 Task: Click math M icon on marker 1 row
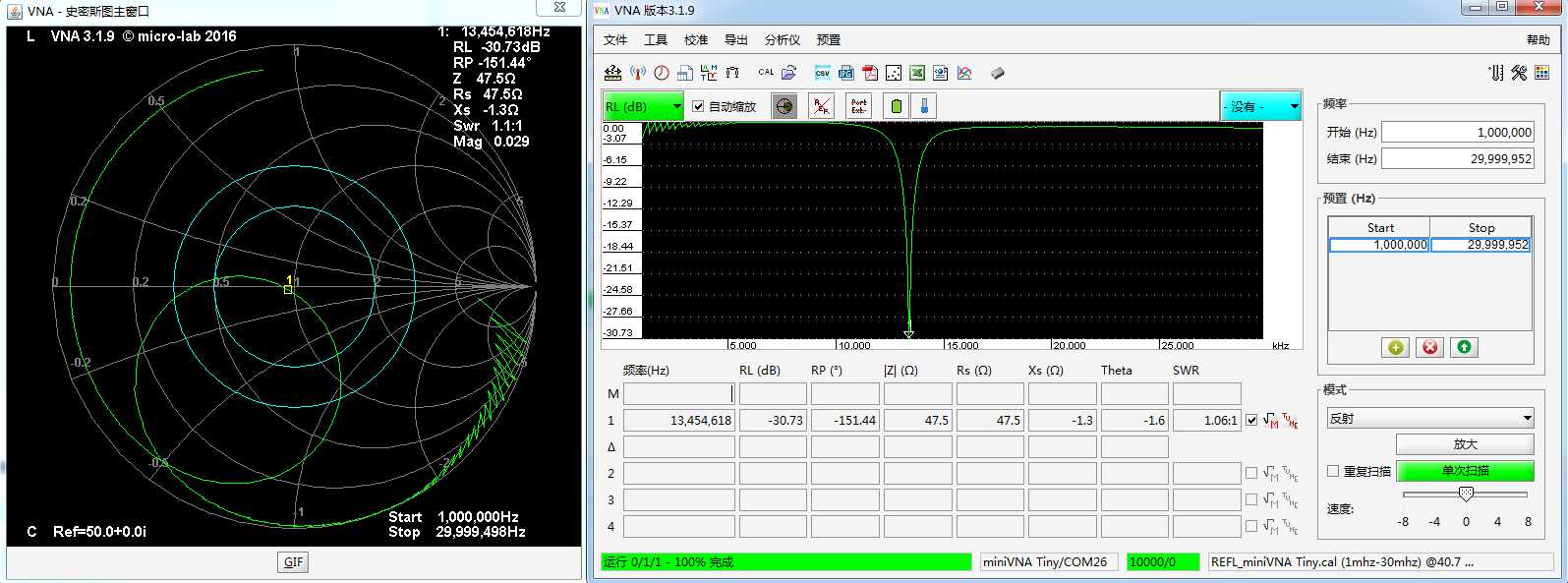point(1271,421)
